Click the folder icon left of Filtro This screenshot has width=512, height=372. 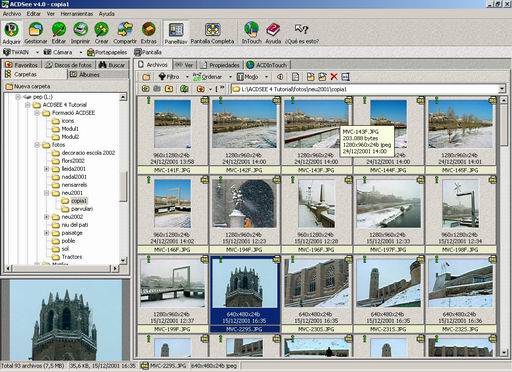[146, 77]
